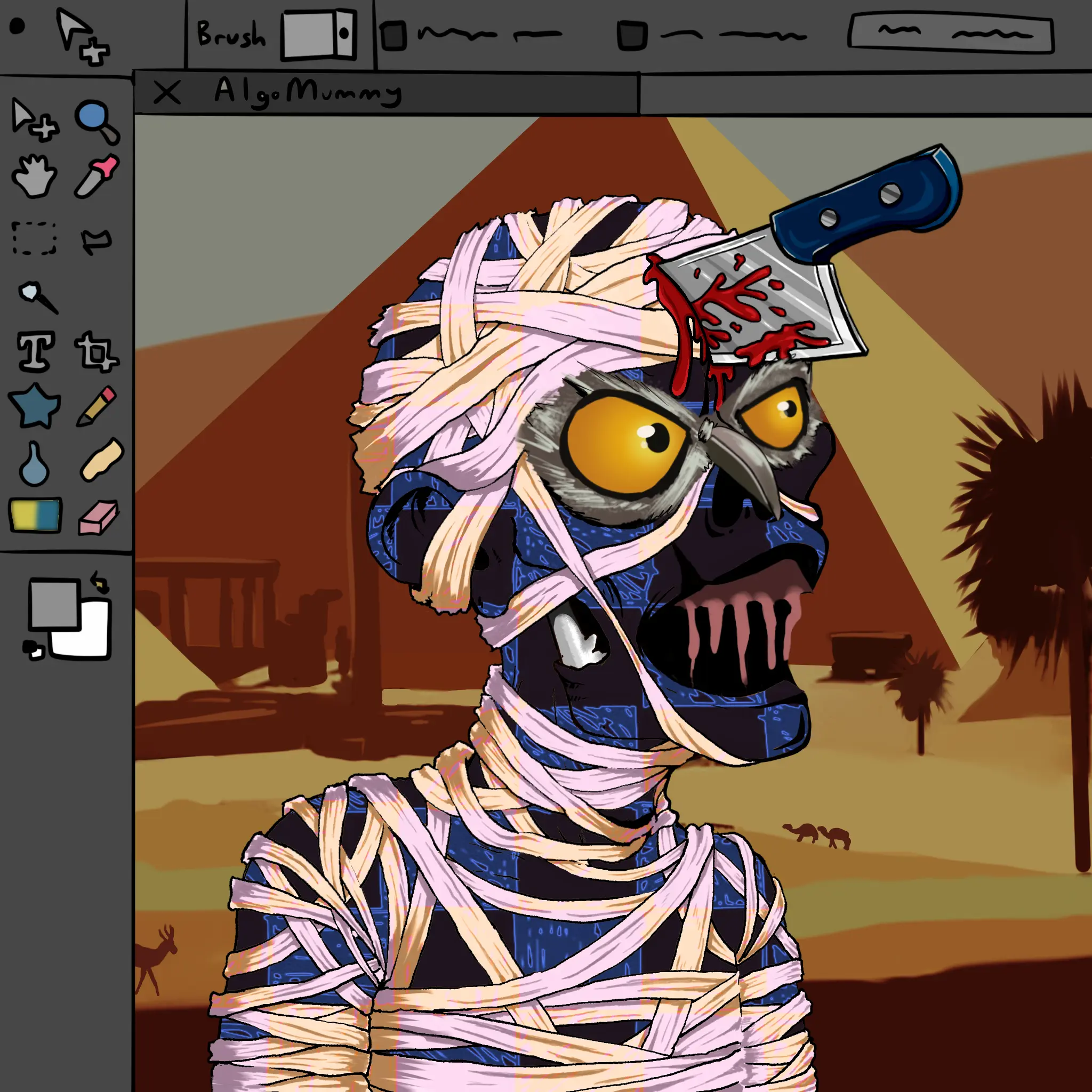
Task: Select the pink Eraser tool
Action: (x=98, y=517)
